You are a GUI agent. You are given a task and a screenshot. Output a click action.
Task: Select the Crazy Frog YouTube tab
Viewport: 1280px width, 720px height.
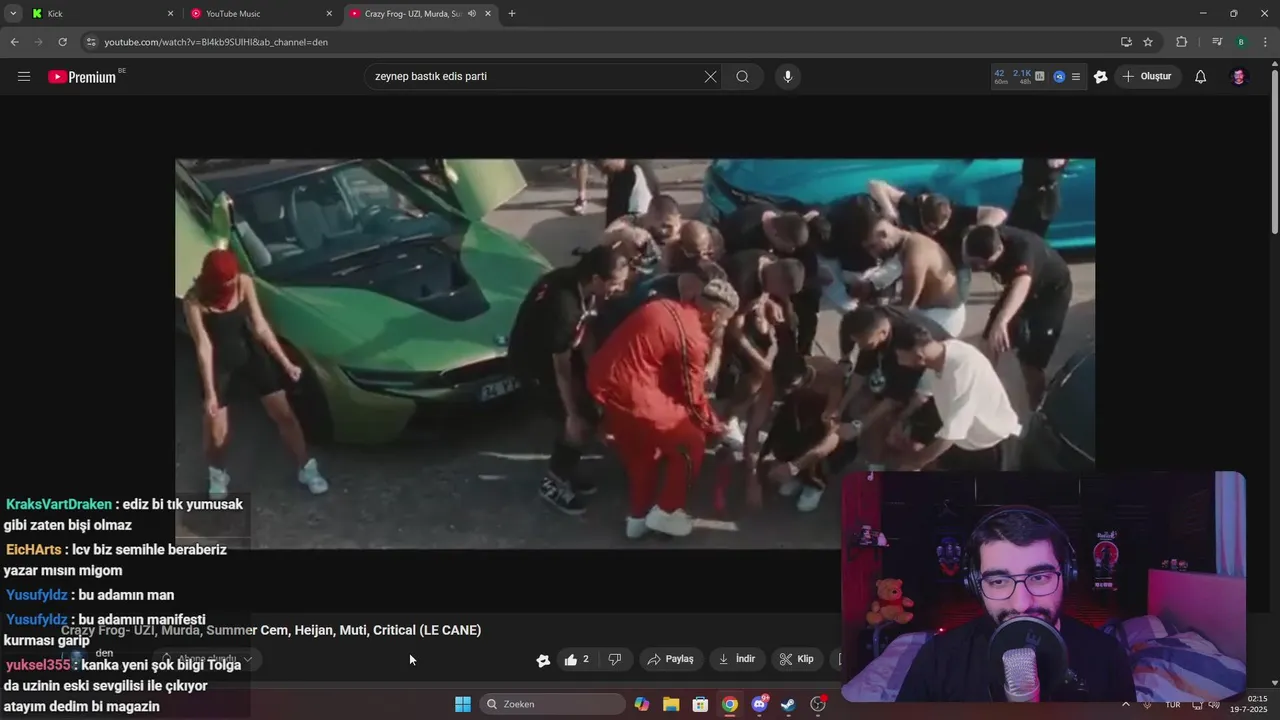click(x=420, y=14)
